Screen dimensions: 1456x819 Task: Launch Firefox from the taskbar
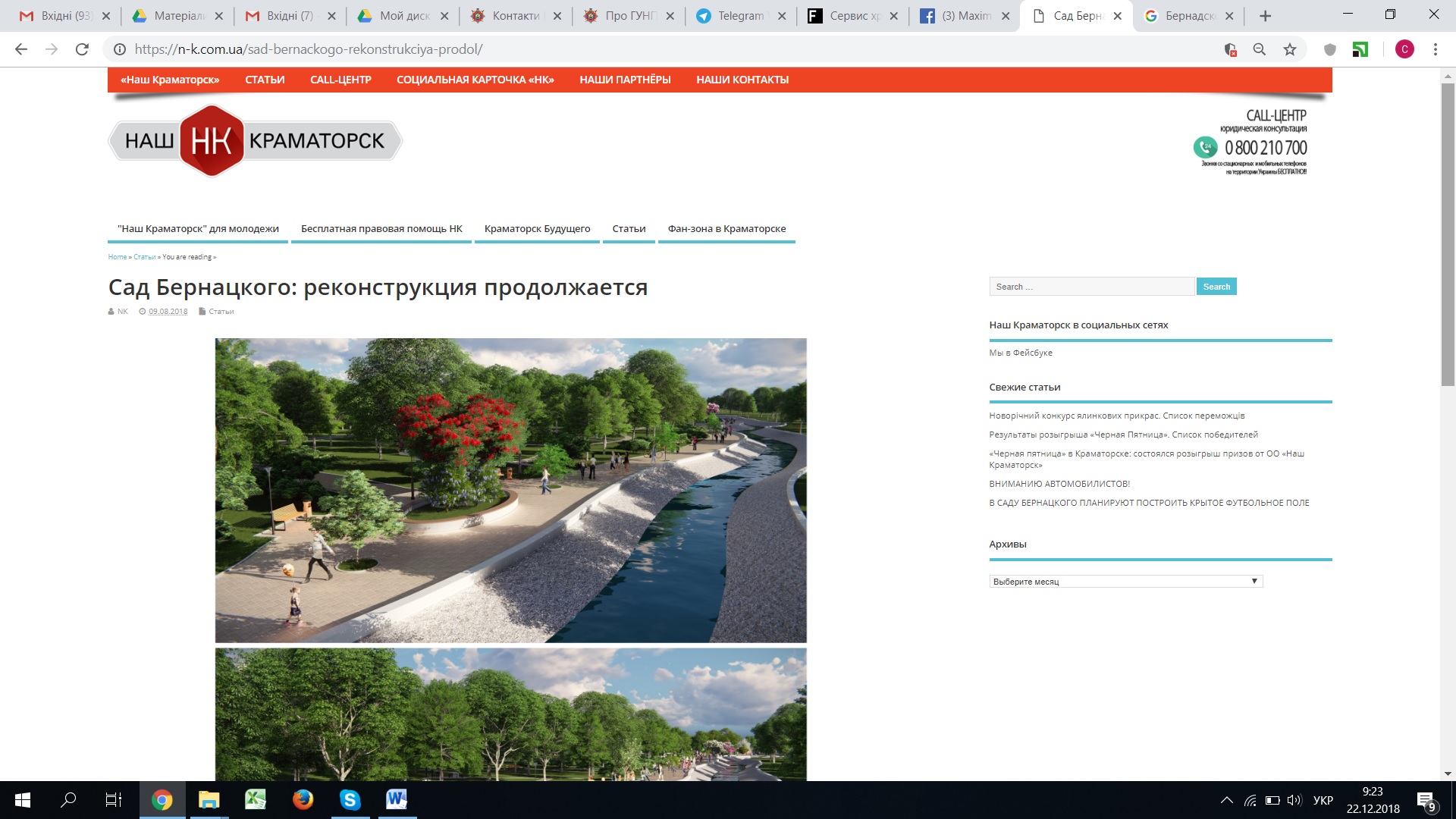[x=303, y=799]
